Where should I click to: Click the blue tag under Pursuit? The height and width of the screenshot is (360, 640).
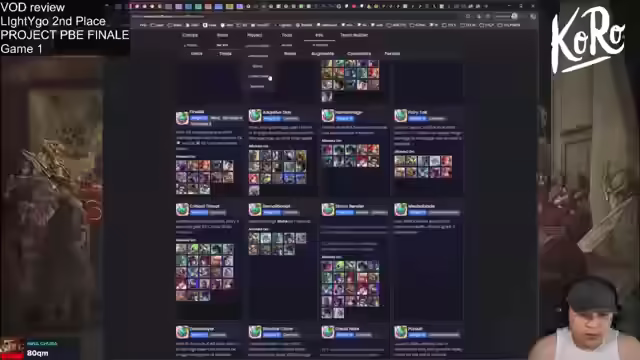pos(417,335)
